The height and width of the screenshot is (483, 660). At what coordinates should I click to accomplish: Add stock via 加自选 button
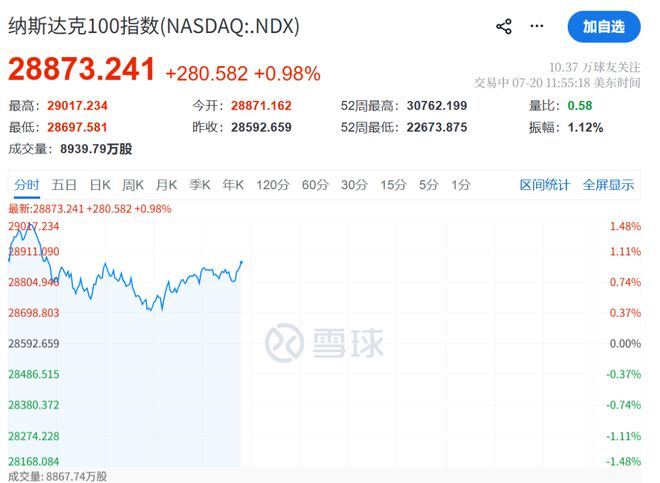click(x=604, y=27)
